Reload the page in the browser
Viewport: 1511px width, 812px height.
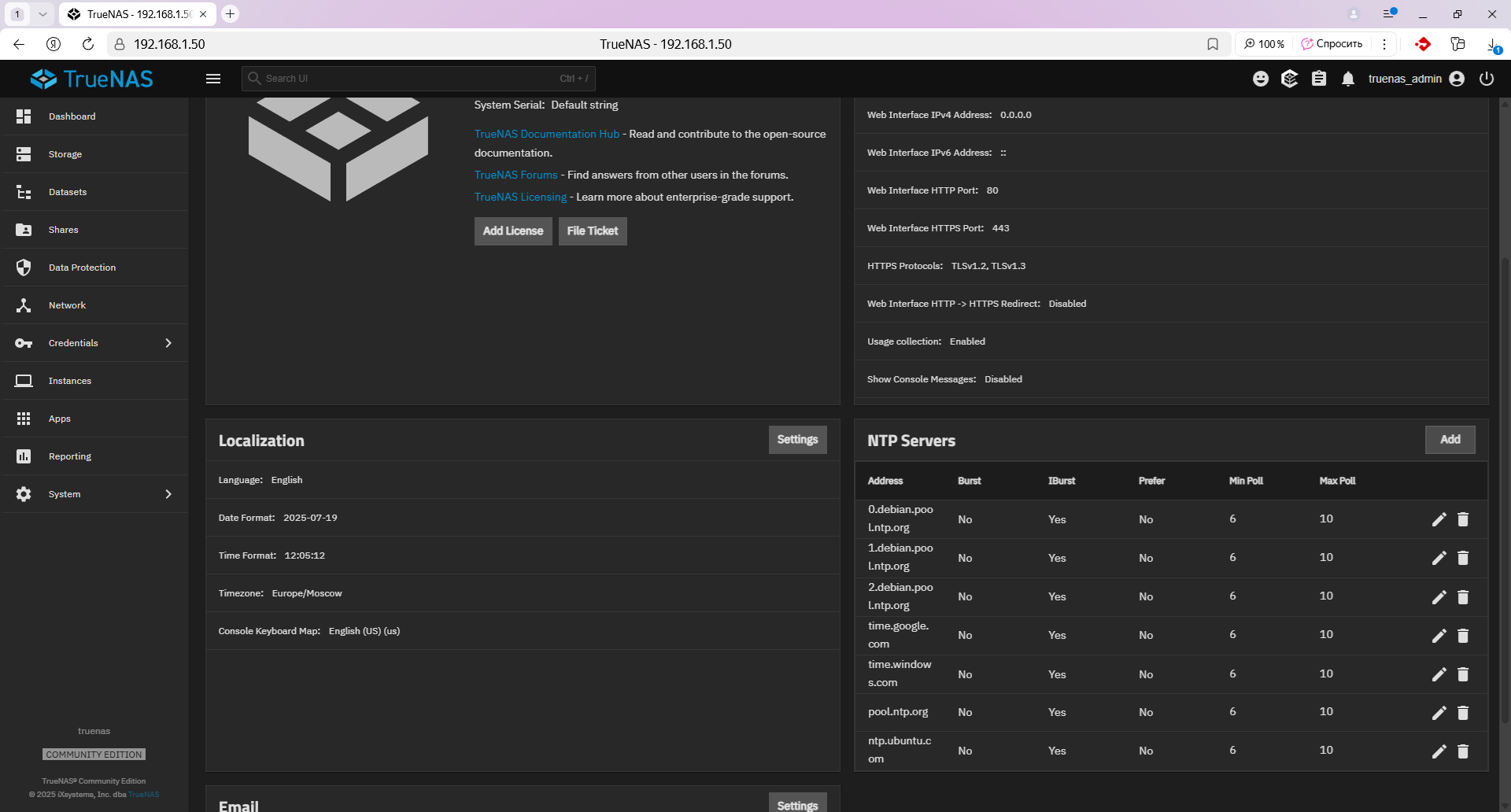click(88, 44)
